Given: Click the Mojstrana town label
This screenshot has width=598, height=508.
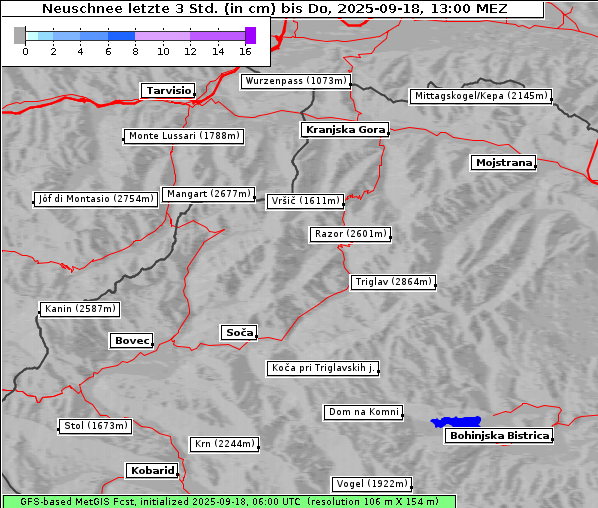Looking at the screenshot, I should [503, 163].
